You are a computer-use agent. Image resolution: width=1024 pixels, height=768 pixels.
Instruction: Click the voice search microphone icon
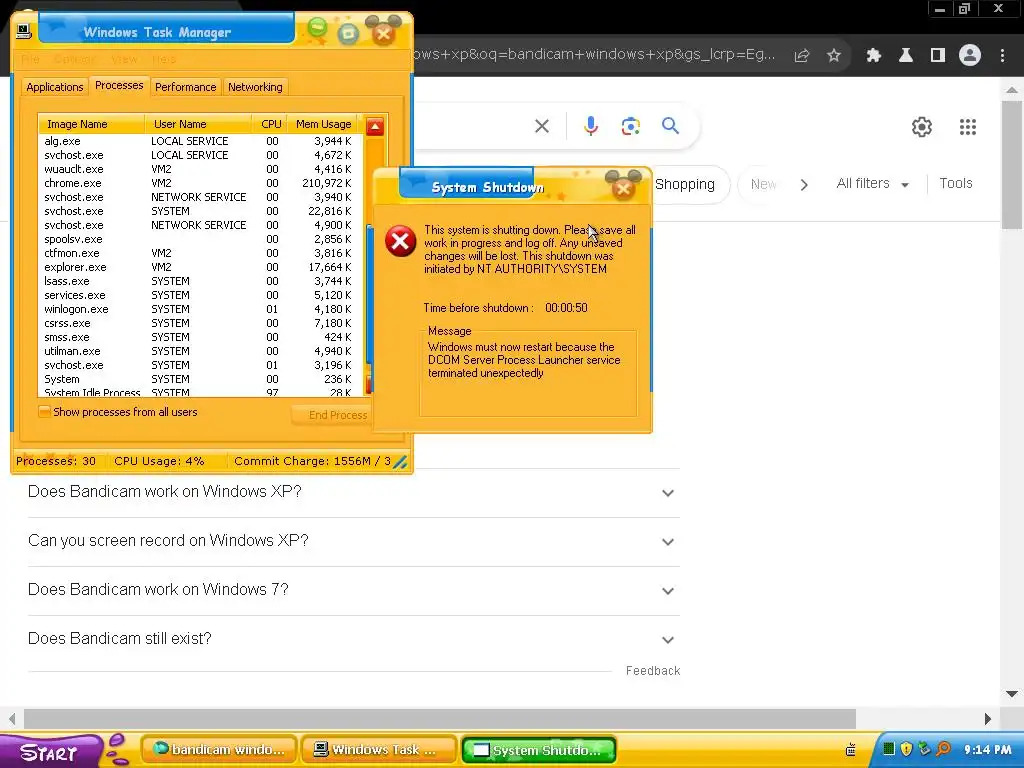(x=590, y=125)
